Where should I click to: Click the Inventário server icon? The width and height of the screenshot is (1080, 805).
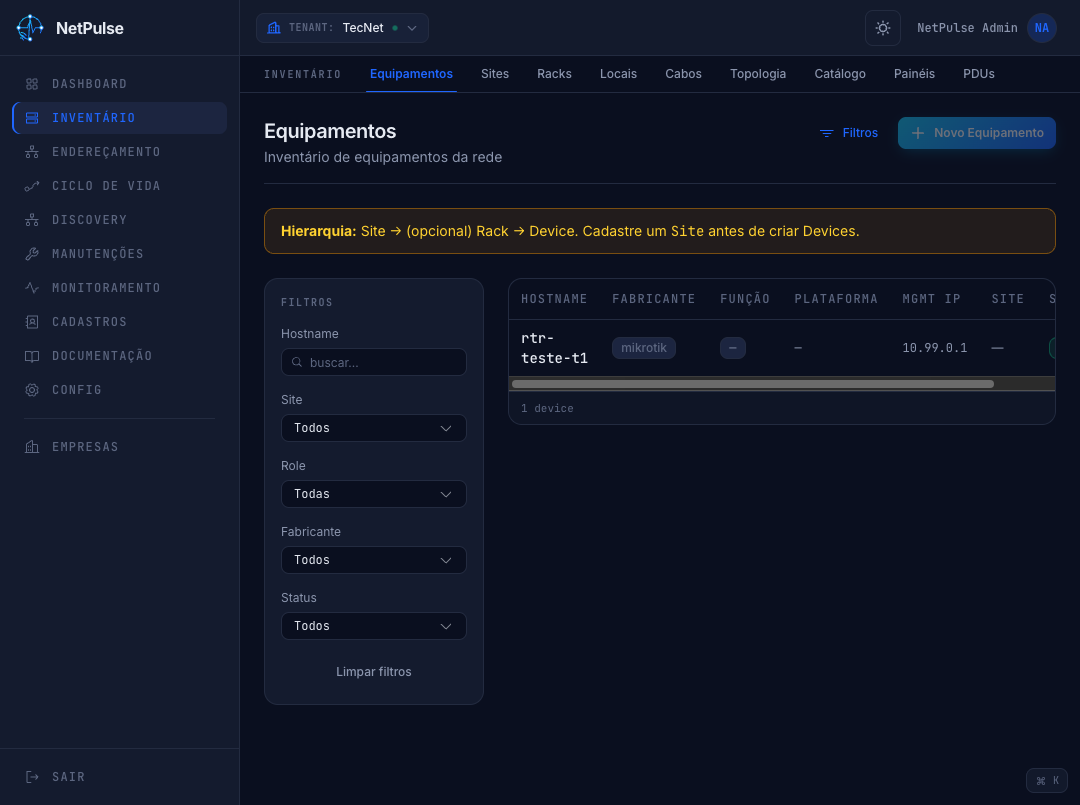(x=32, y=118)
